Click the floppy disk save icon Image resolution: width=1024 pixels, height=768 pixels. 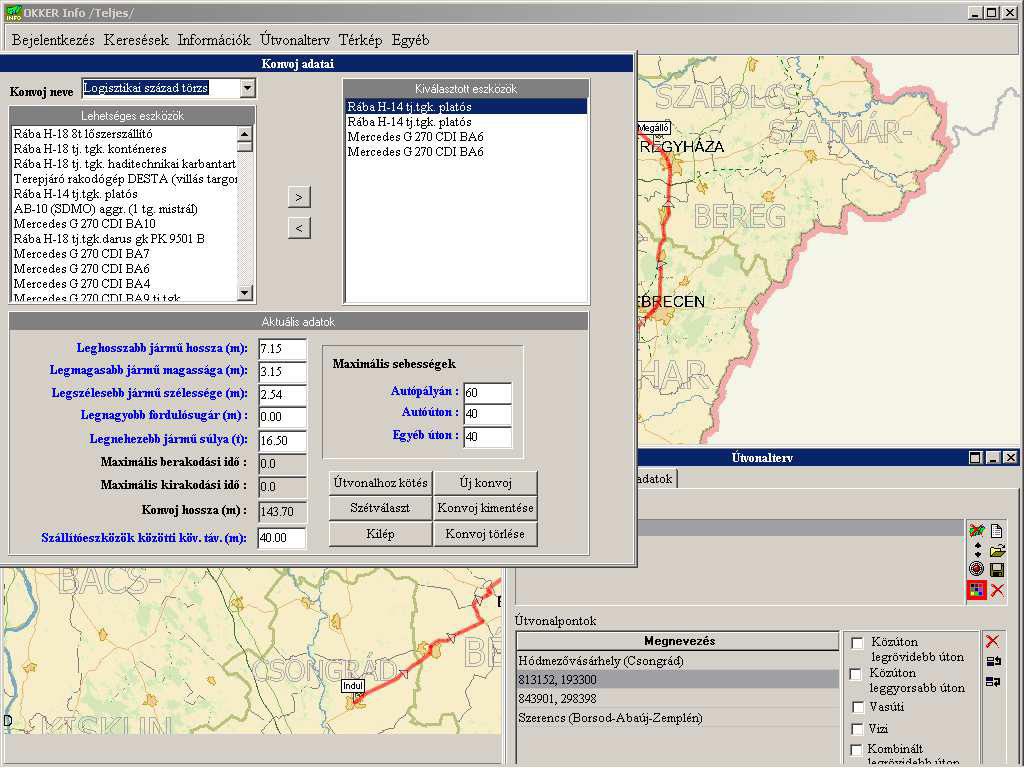click(997, 569)
